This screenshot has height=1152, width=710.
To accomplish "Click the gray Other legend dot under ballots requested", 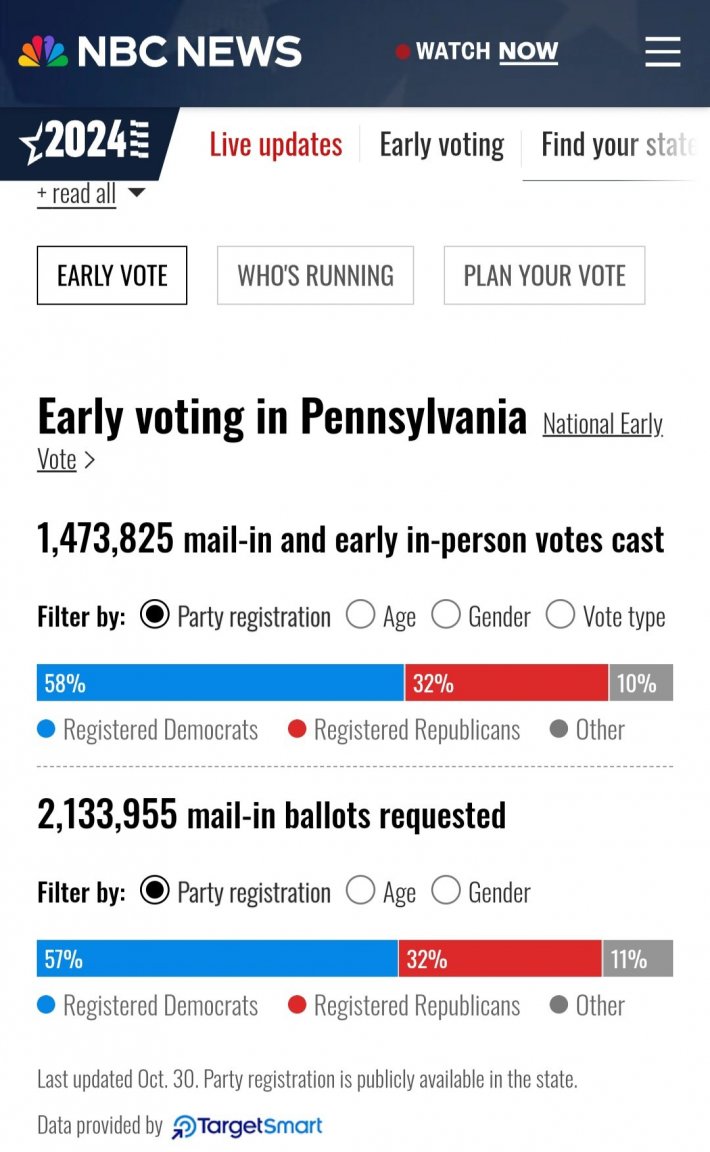I will pos(559,1004).
